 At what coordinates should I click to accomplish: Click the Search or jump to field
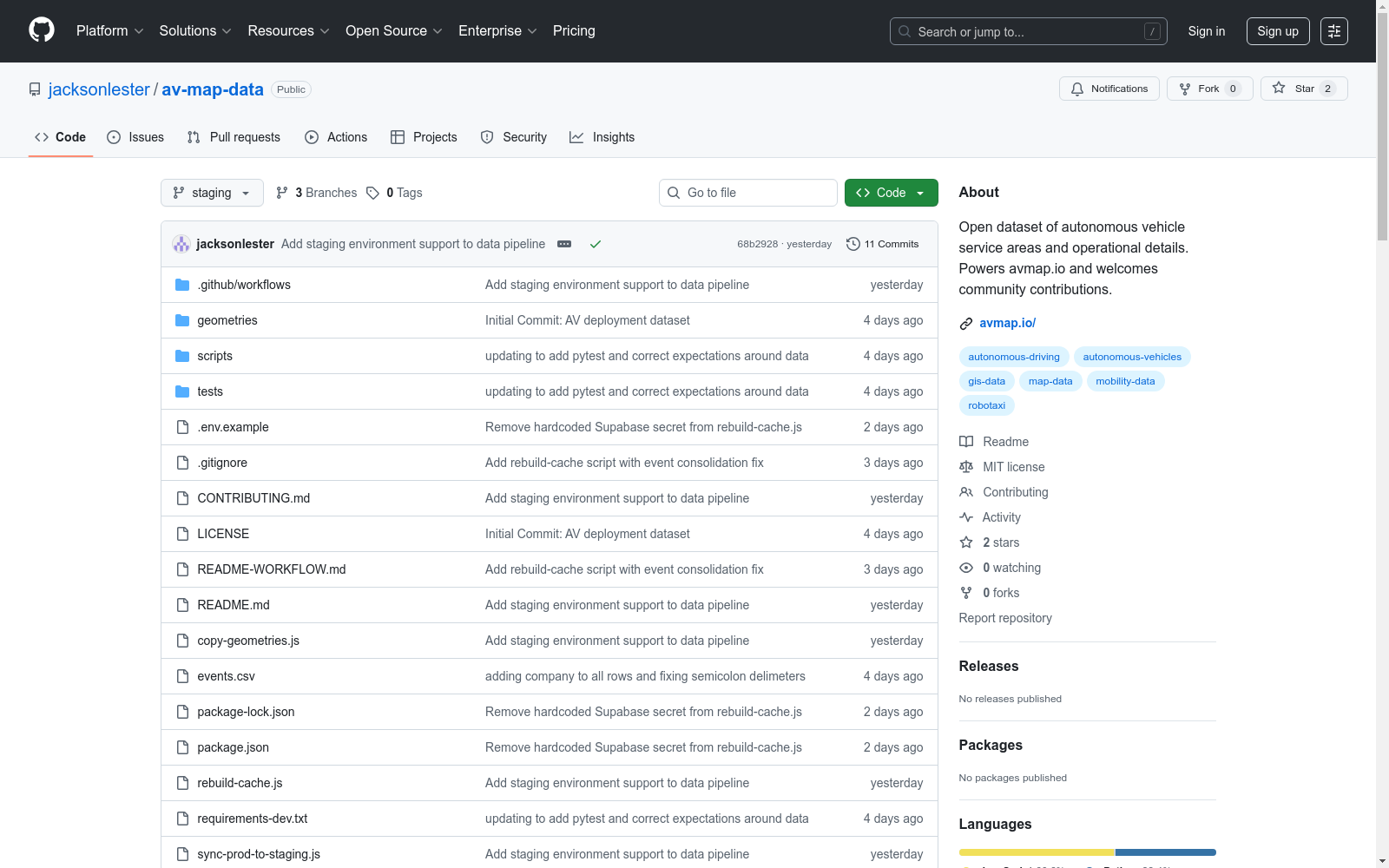pos(1029,31)
